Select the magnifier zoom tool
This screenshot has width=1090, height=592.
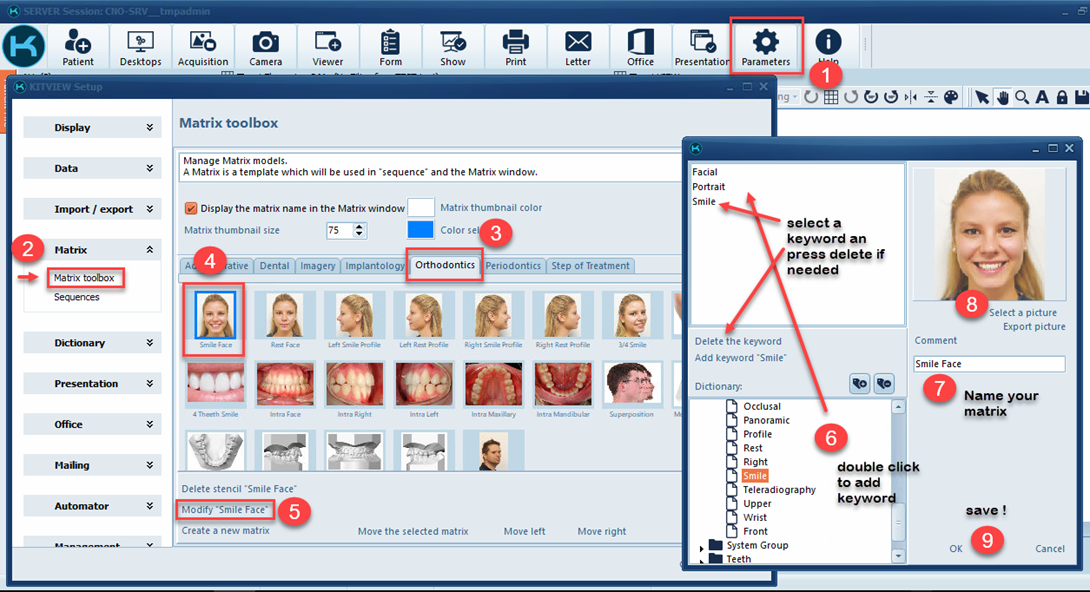1022,97
